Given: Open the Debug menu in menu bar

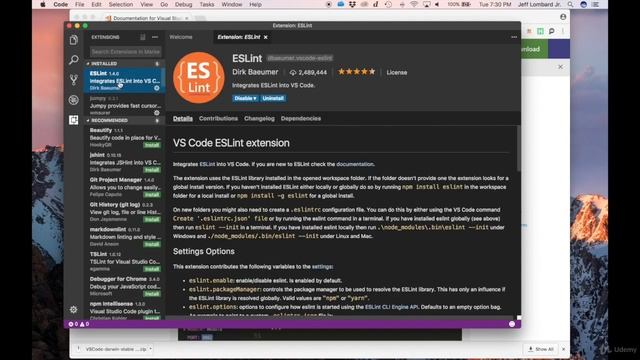Looking at the screenshot, I should [183, 4].
